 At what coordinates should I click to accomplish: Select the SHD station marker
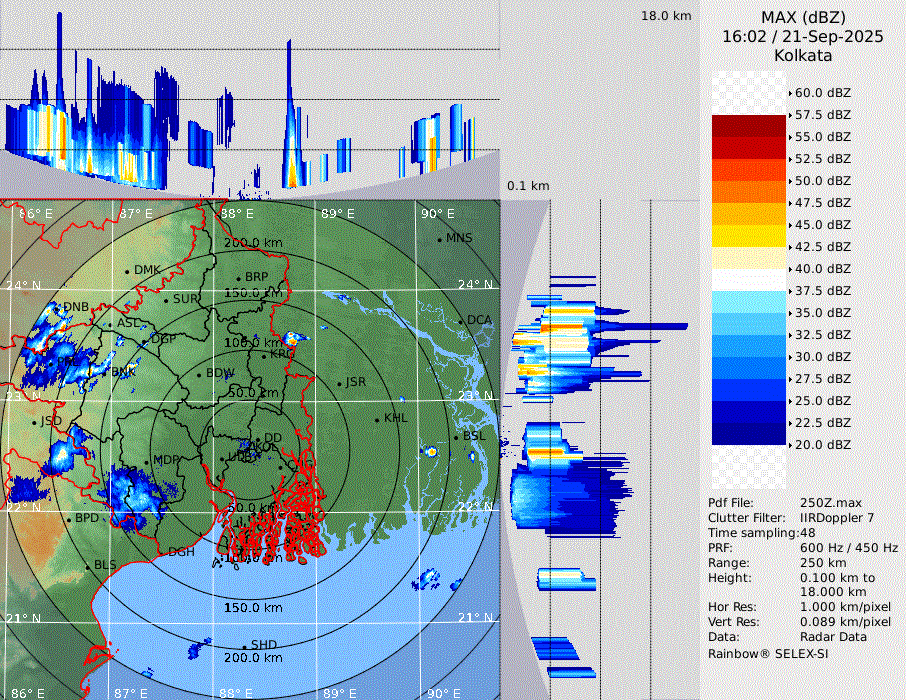(244, 645)
